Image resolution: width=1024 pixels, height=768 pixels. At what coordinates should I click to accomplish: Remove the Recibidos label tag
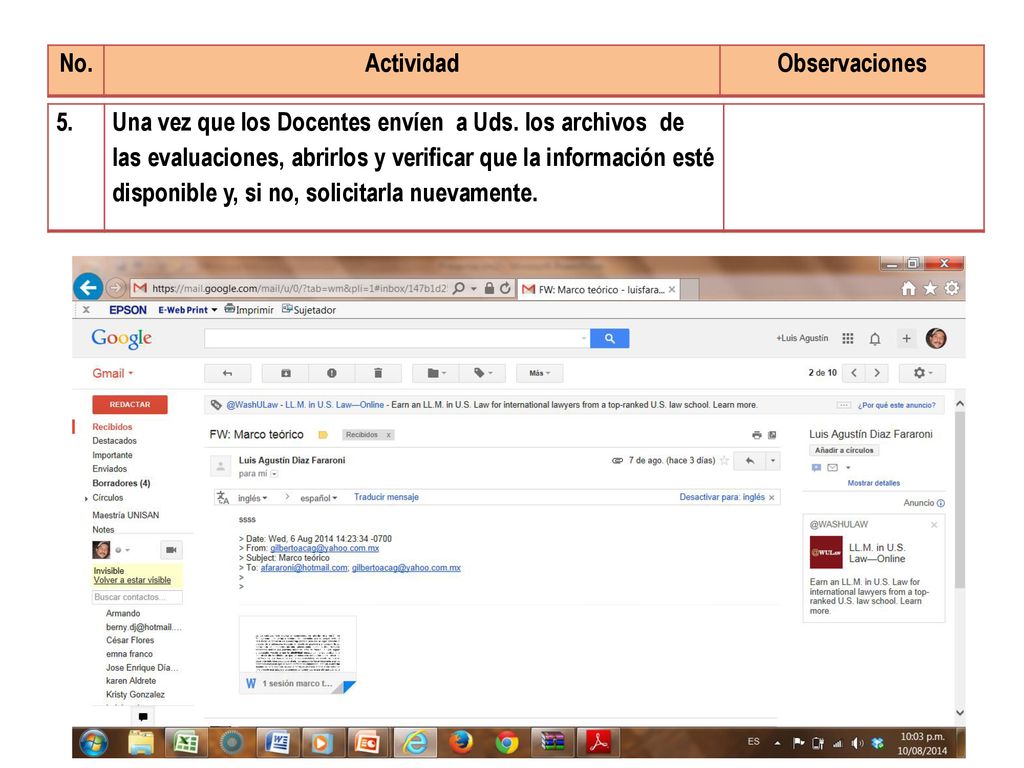coord(388,435)
